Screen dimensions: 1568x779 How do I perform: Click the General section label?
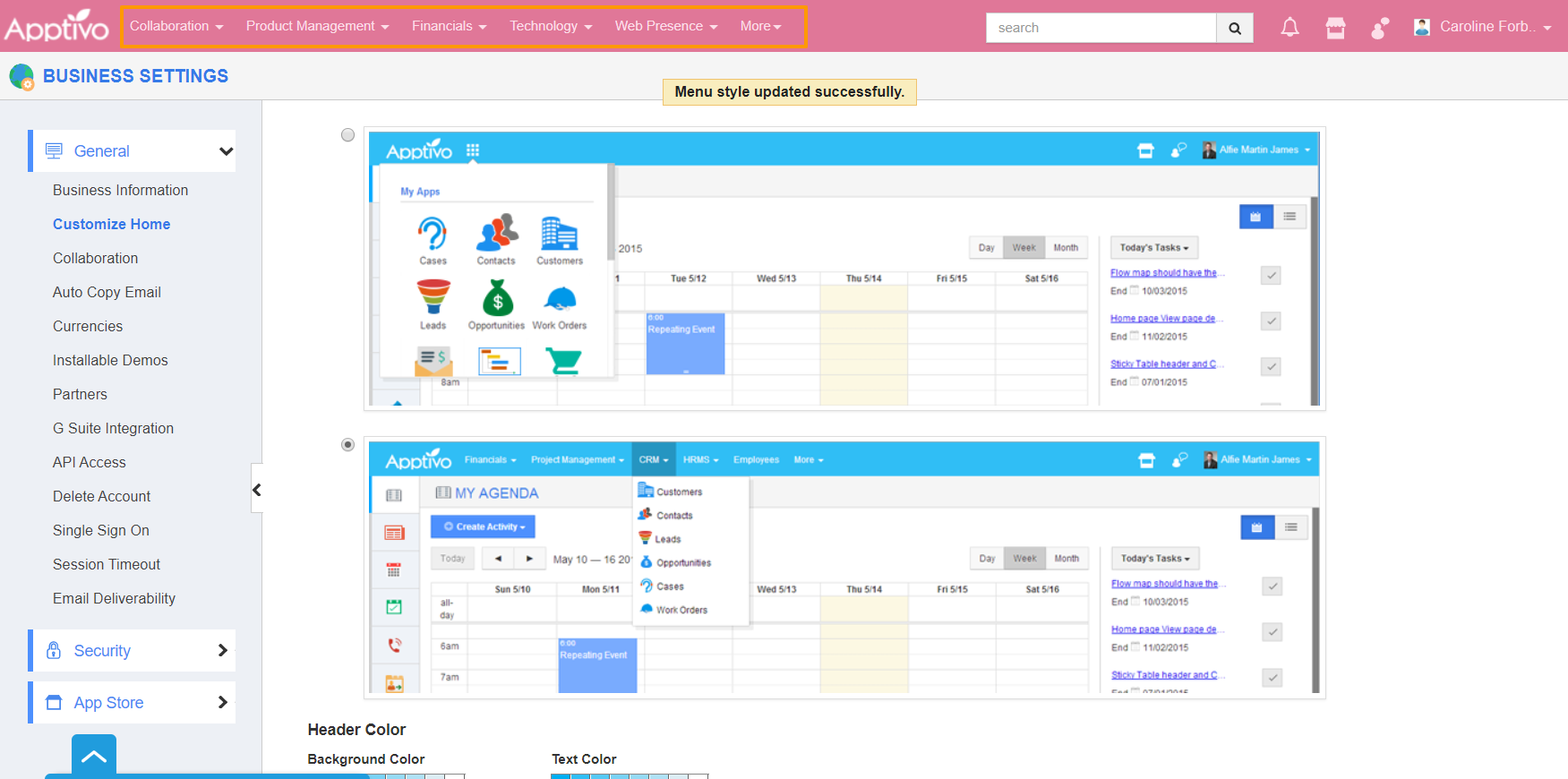[101, 151]
